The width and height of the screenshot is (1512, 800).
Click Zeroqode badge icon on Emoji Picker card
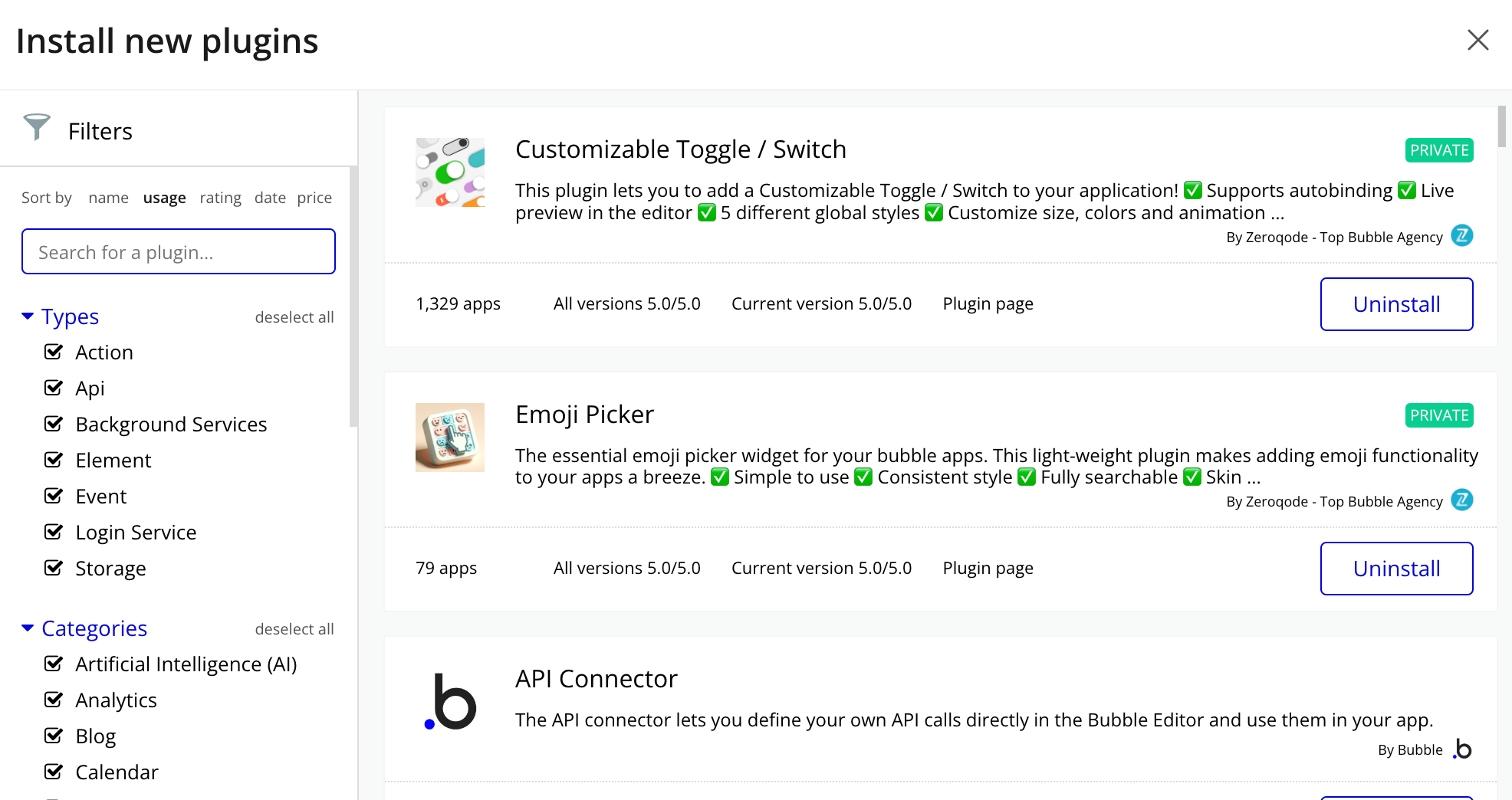pyautogui.click(x=1462, y=500)
